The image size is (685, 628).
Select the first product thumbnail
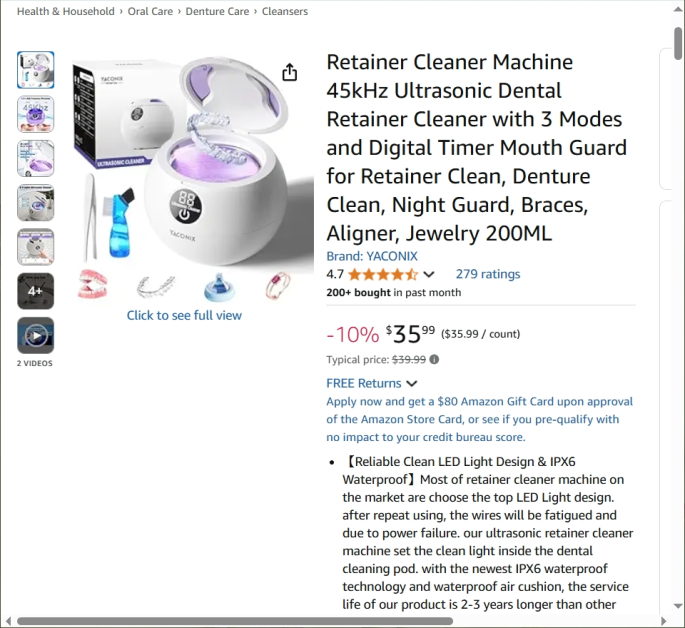(36, 70)
